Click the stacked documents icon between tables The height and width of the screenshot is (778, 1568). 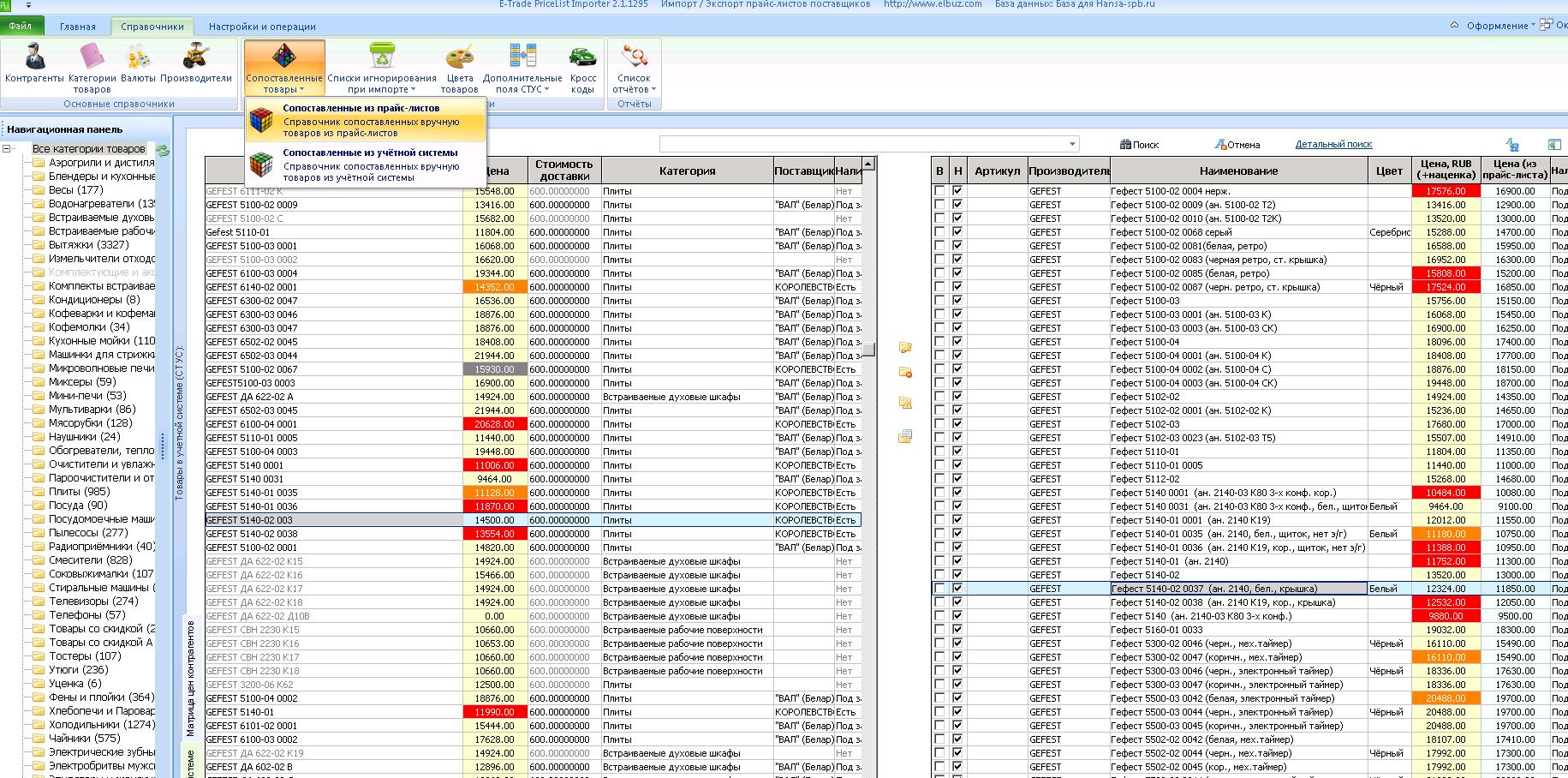[x=905, y=436]
